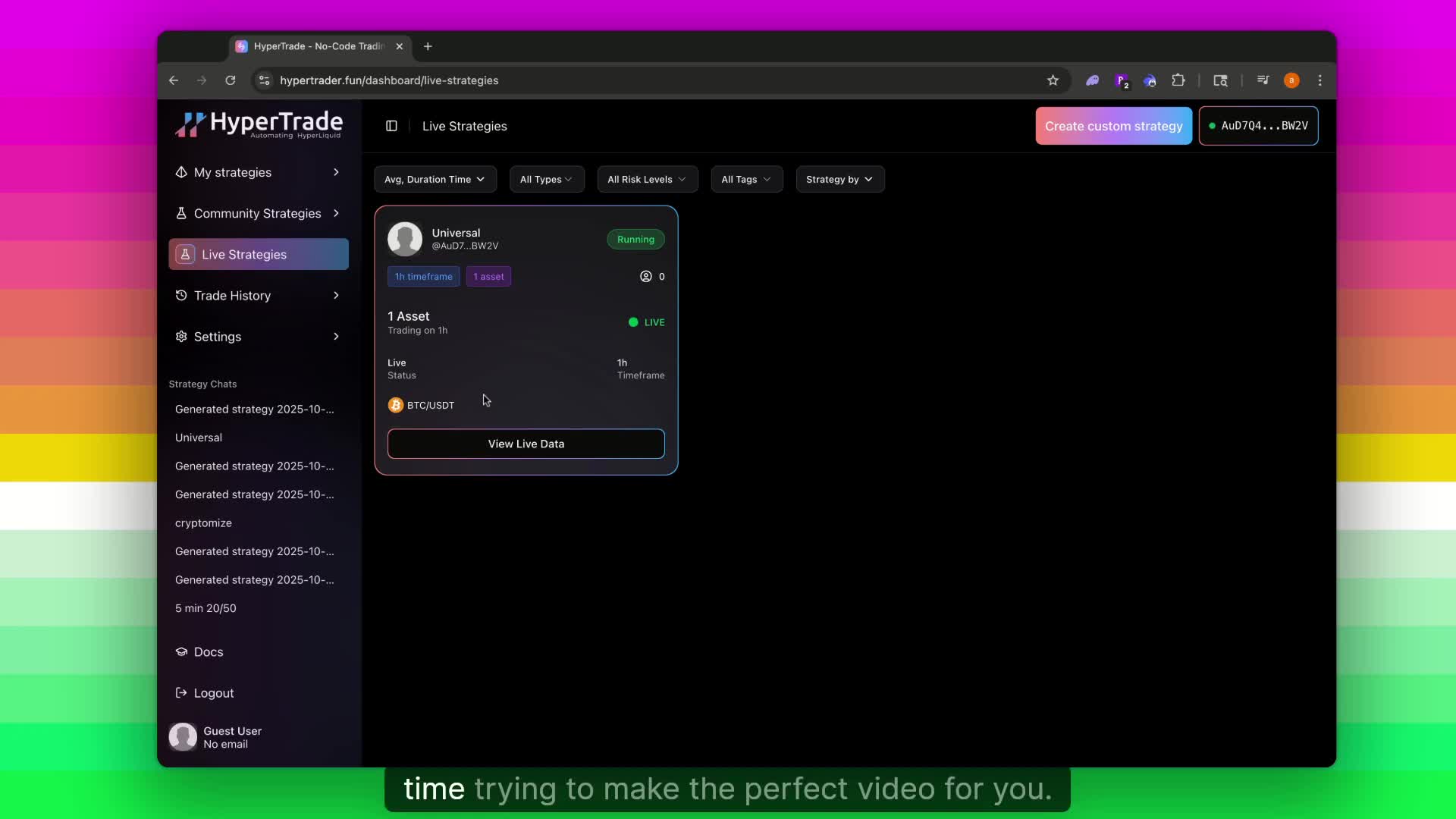Open Community Strategies menu item

click(x=258, y=214)
